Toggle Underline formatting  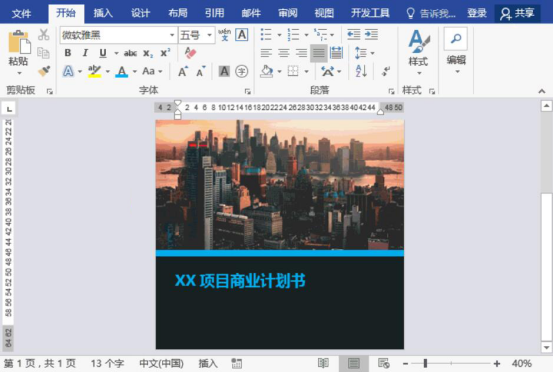(x=103, y=53)
